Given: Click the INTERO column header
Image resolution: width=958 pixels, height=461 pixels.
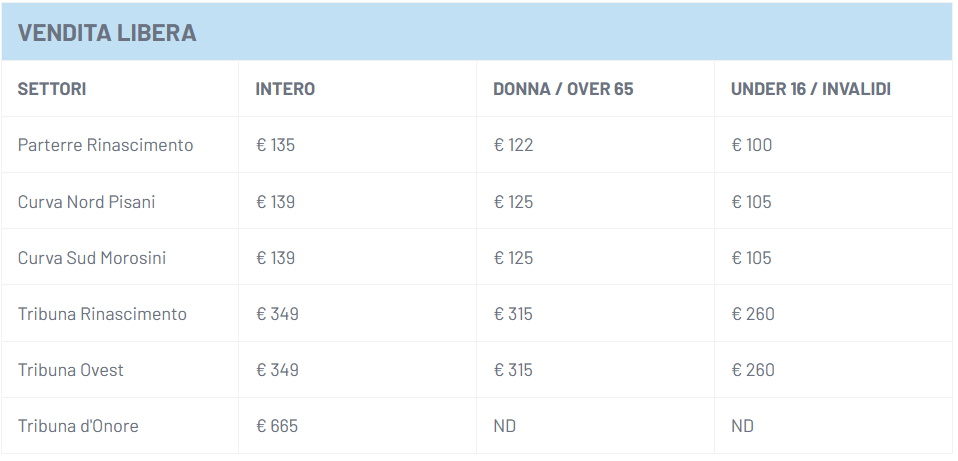Looking at the screenshot, I should (x=285, y=89).
